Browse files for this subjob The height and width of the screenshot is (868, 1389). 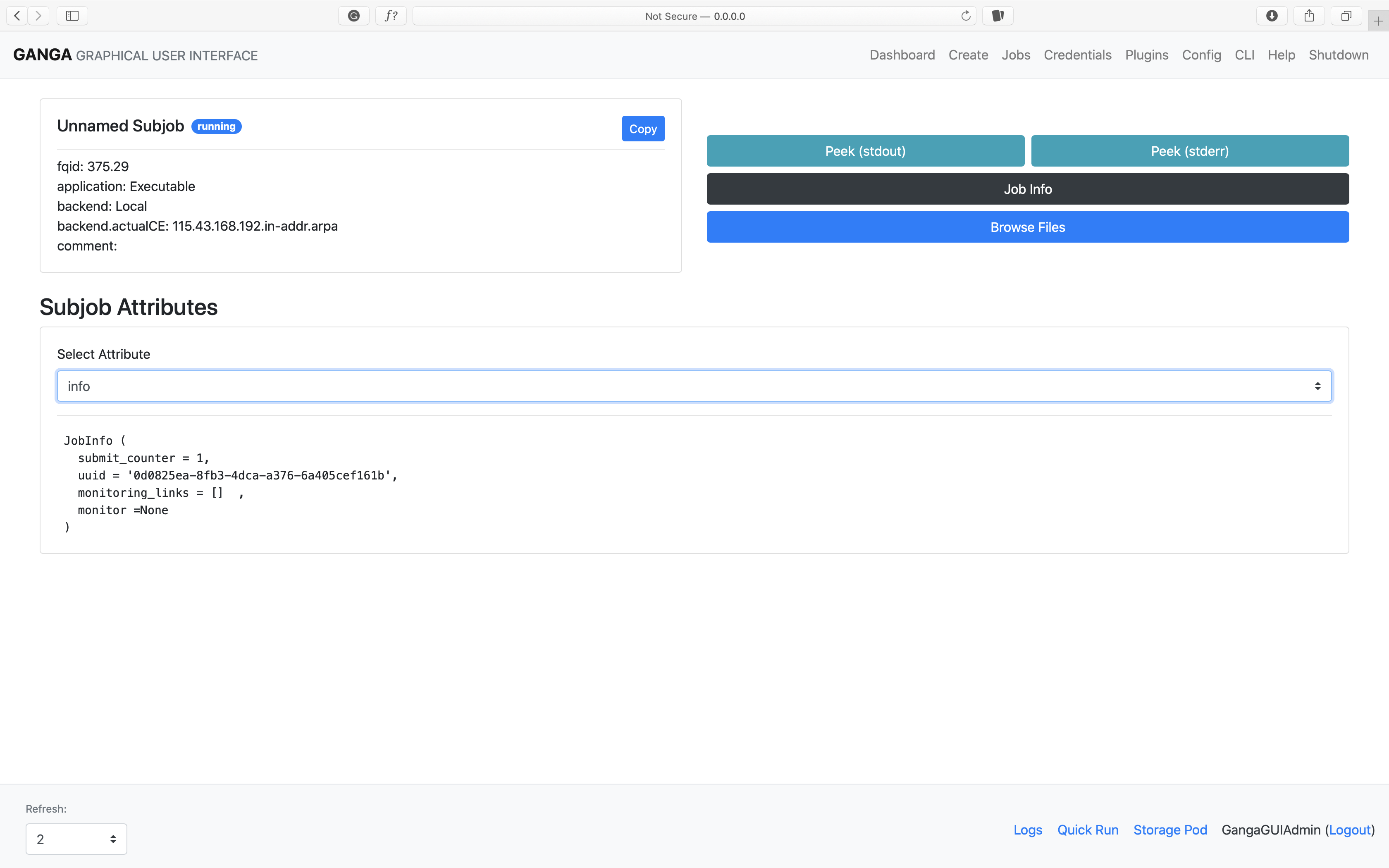pos(1027,227)
